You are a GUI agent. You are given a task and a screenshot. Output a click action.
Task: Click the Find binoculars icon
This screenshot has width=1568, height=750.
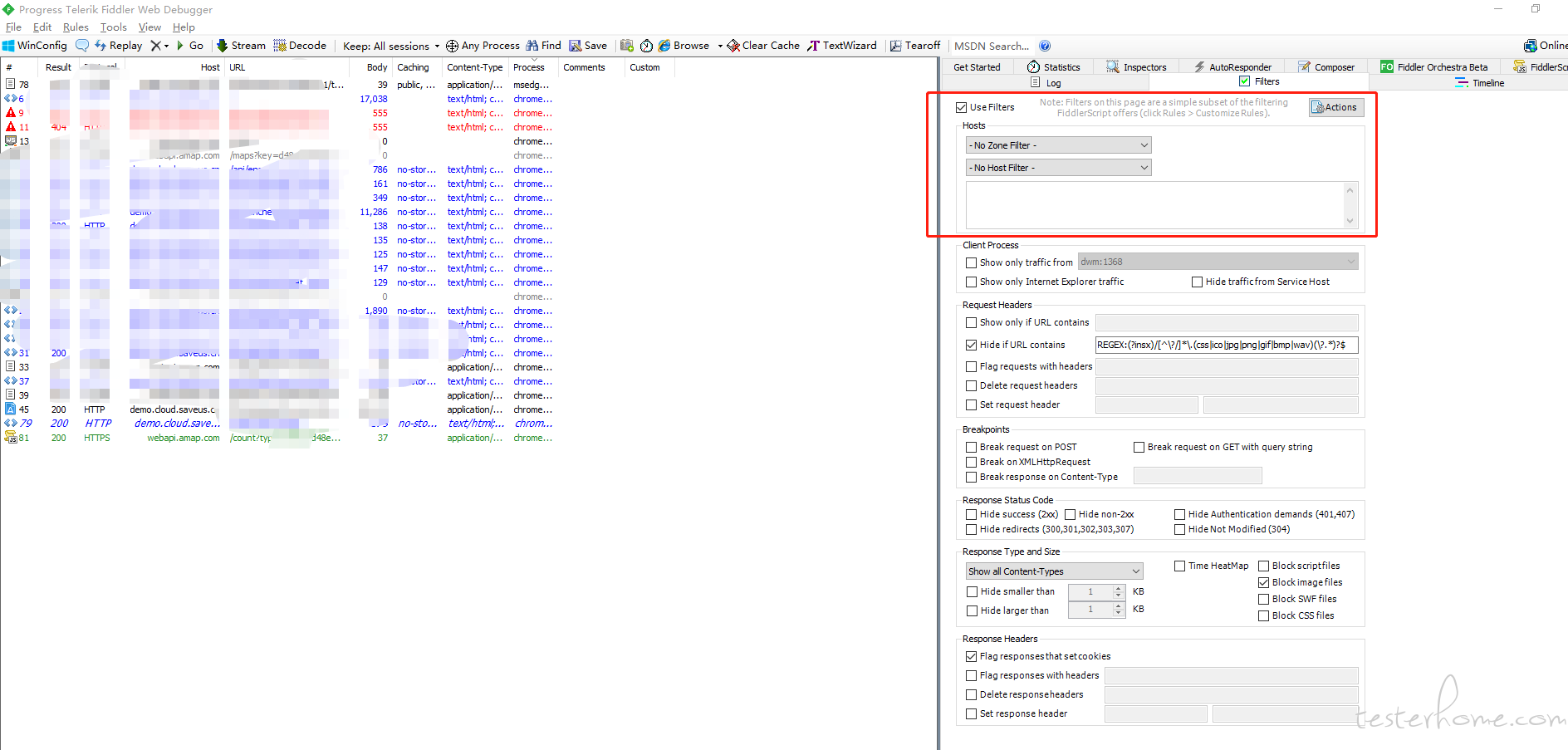(x=532, y=46)
